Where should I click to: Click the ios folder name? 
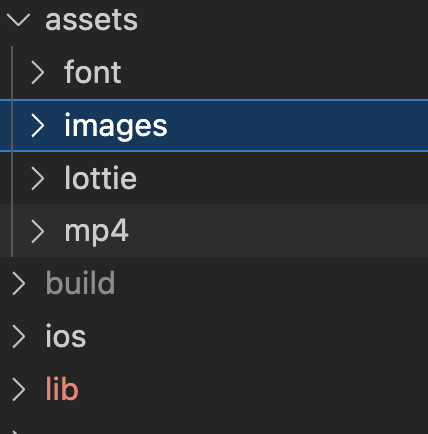pos(66,336)
